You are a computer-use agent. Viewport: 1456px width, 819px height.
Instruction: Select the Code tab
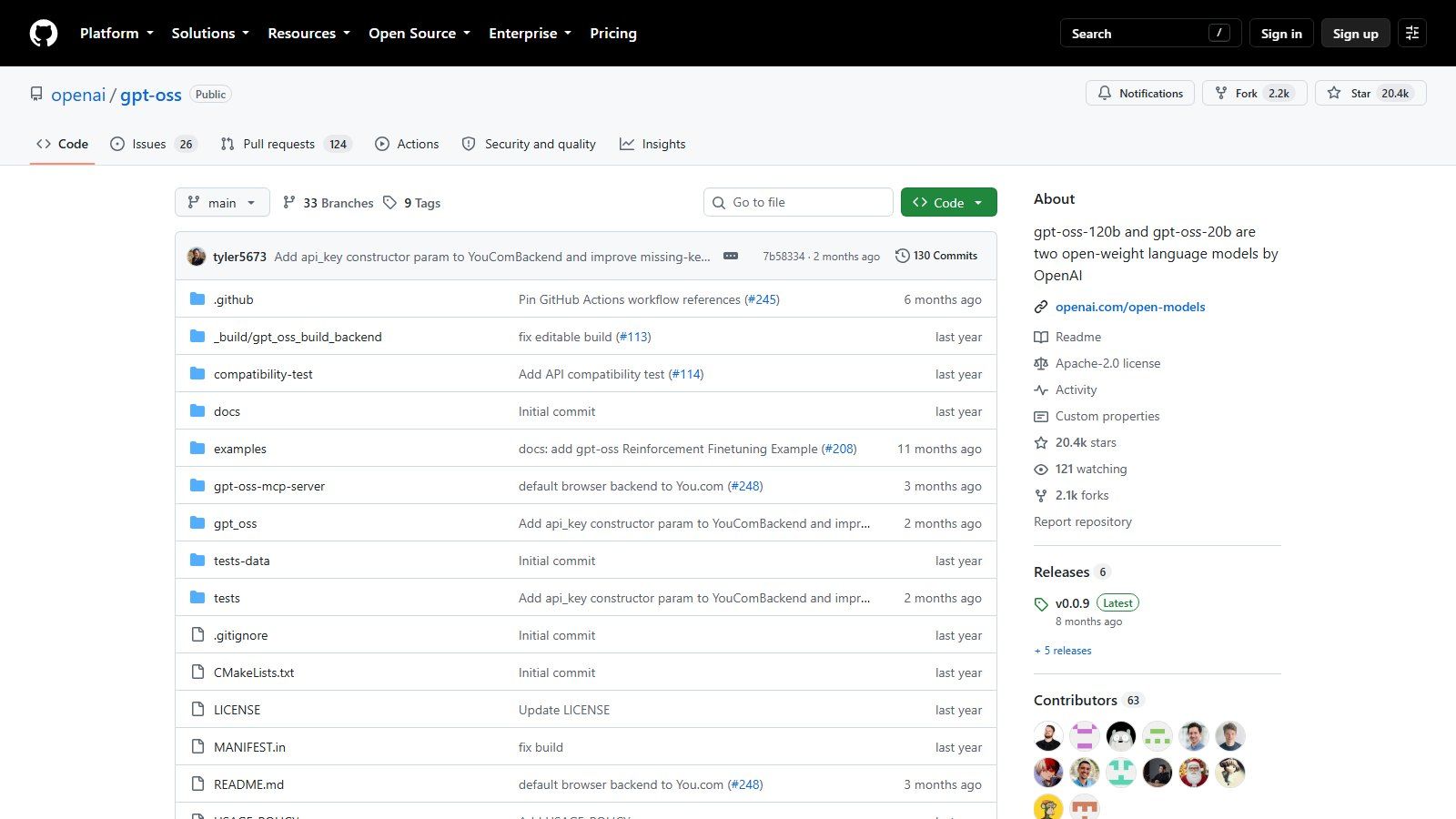click(62, 144)
